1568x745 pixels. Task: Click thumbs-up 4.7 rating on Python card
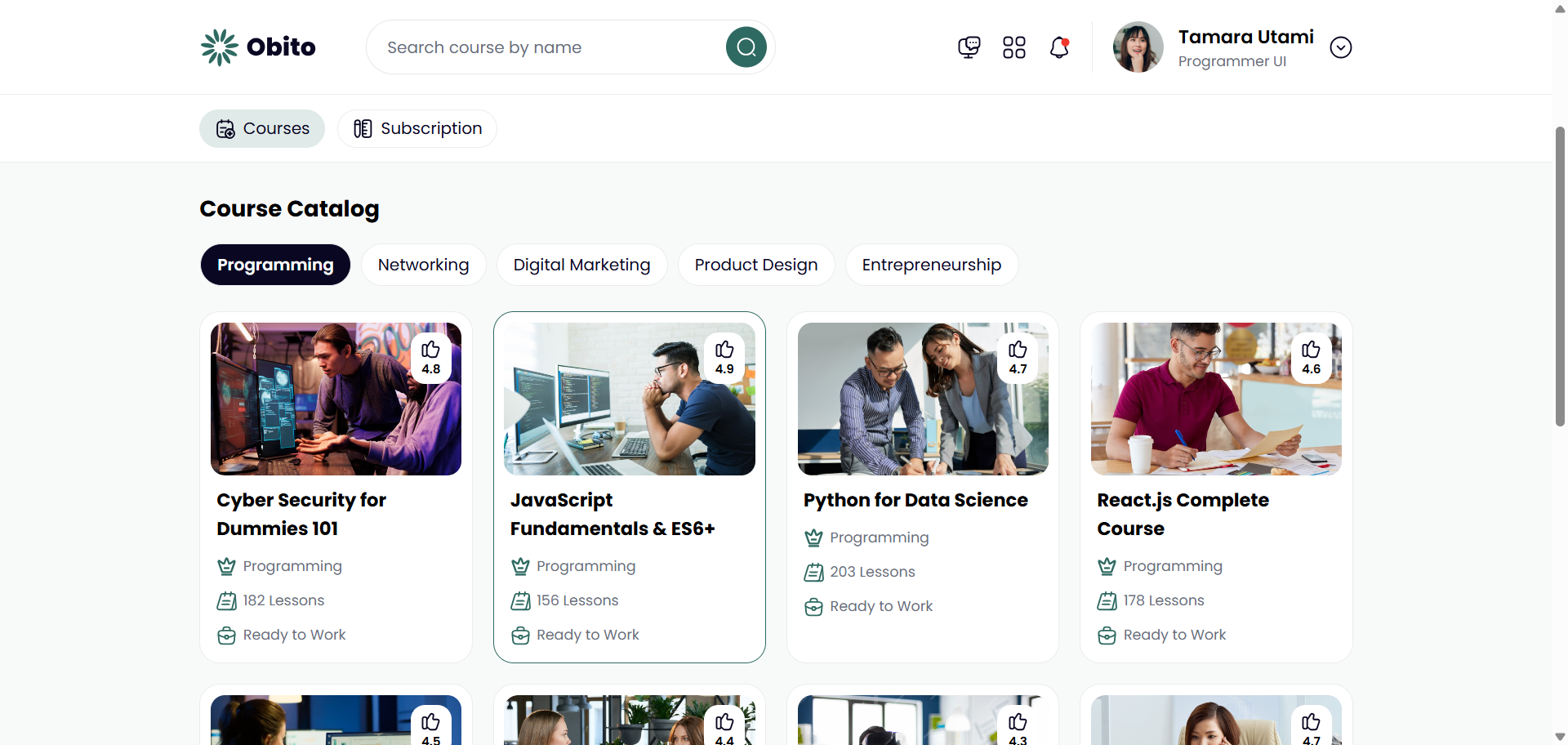(1018, 358)
